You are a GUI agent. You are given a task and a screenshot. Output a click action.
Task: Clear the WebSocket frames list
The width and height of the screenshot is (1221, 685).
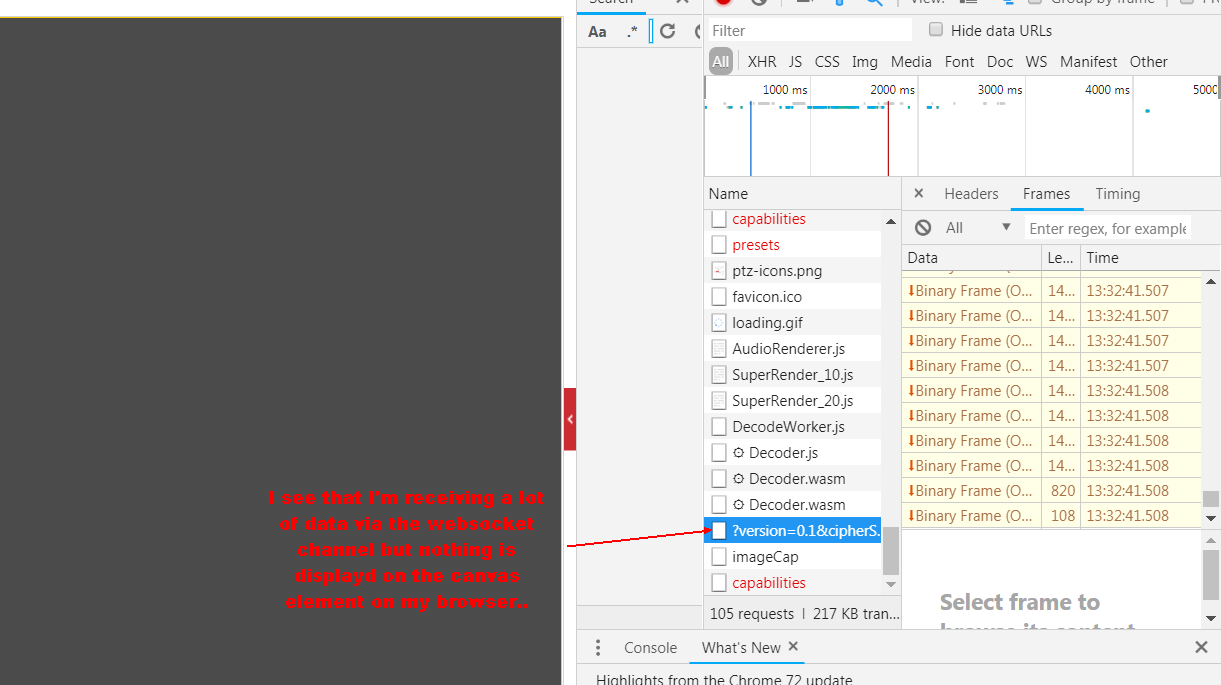[x=923, y=228]
